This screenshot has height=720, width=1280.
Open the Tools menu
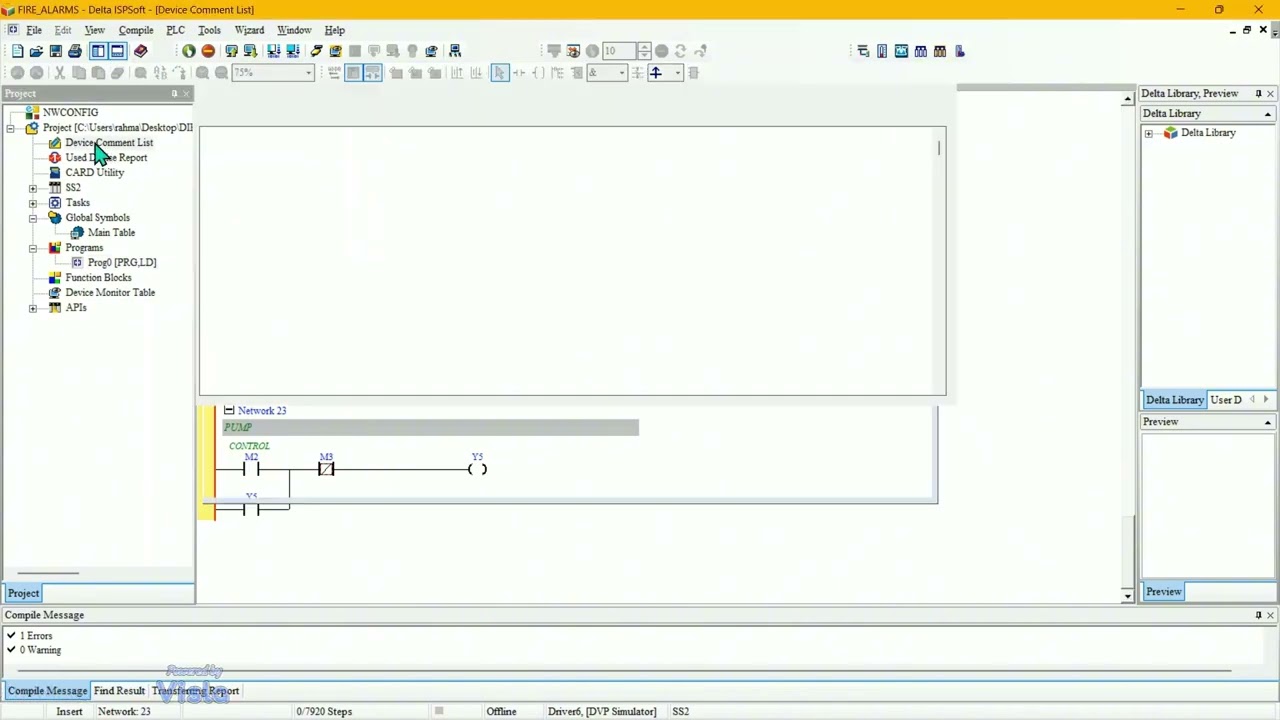209,30
